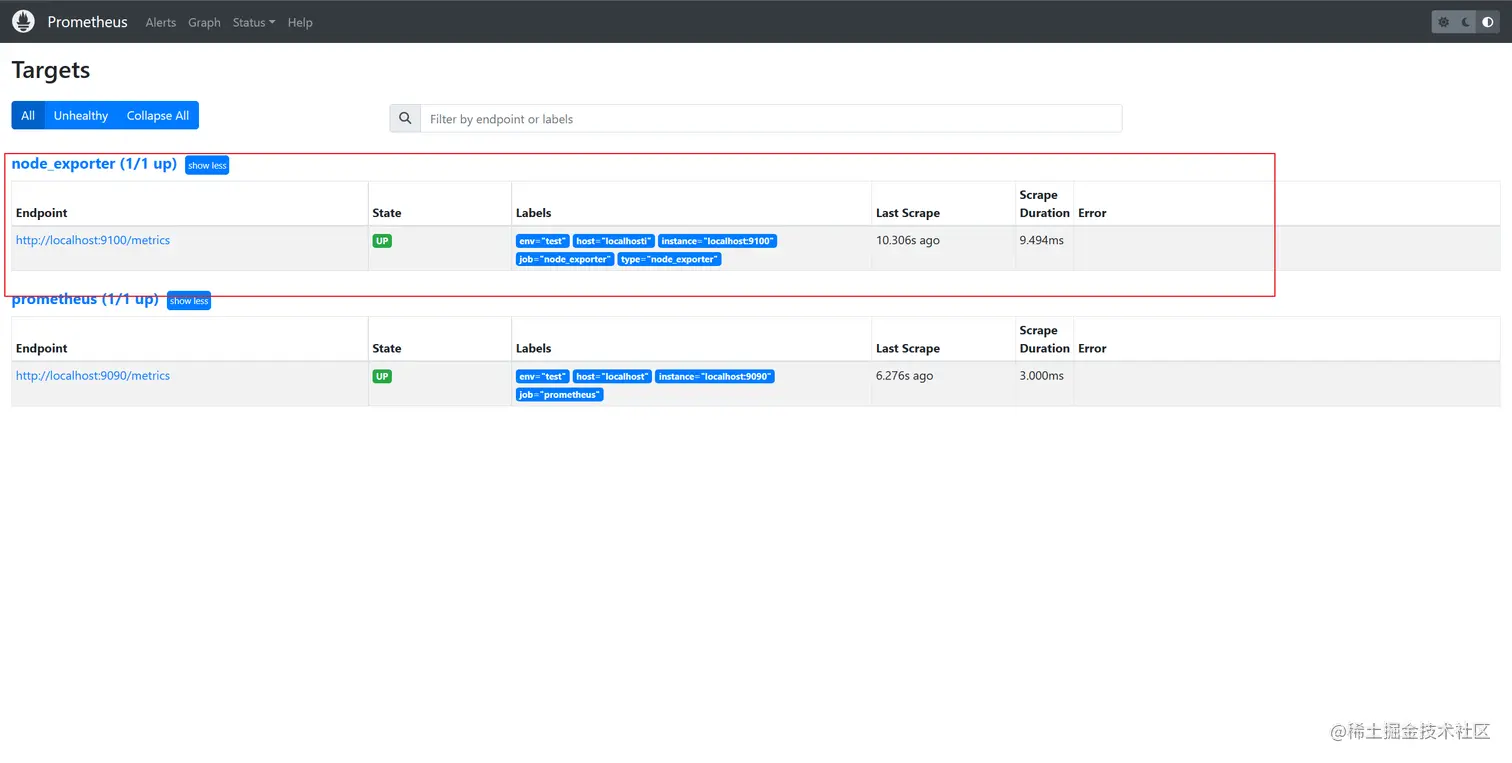Click the instance="localhost:9100" label
The height and width of the screenshot is (763, 1512).
[717, 241]
